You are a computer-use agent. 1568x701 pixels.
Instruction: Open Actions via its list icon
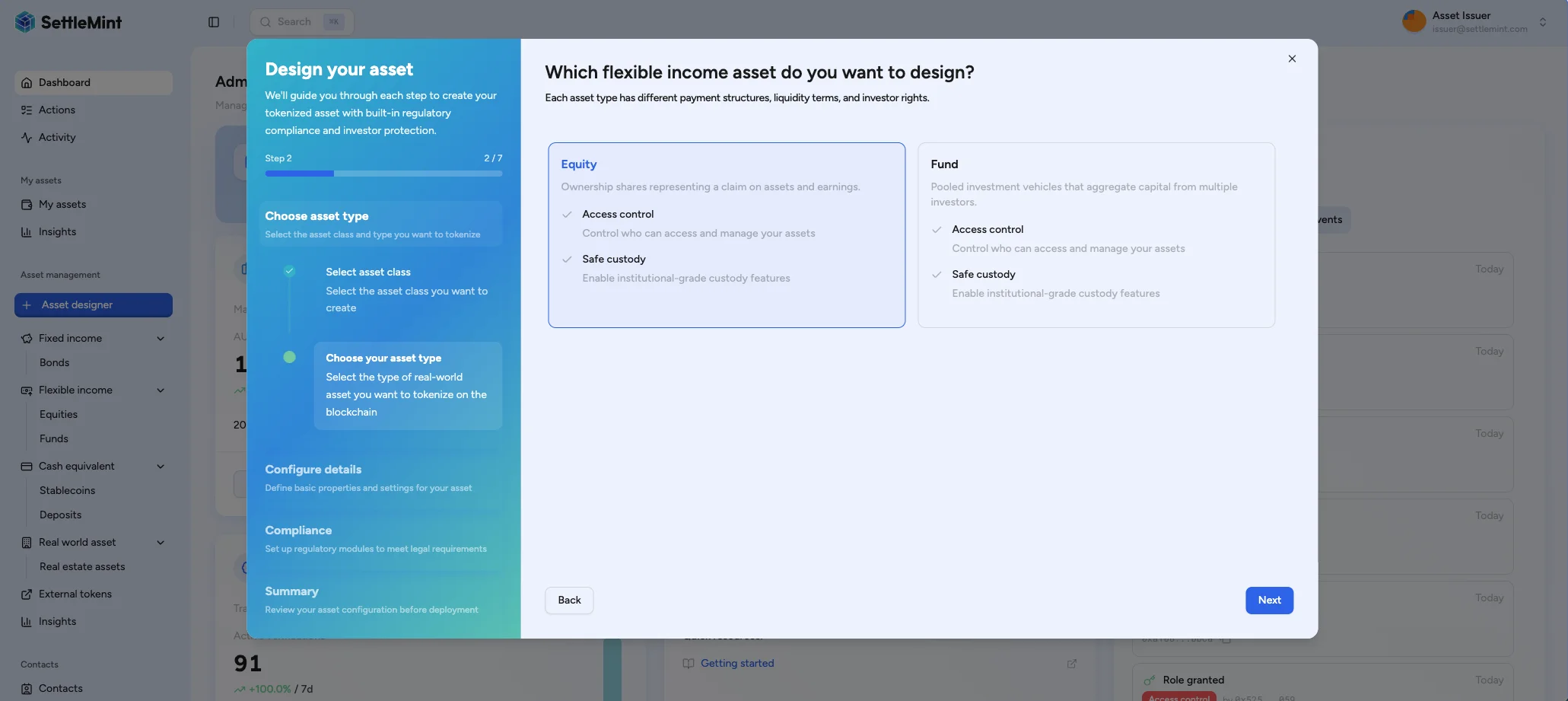click(x=27, y=110)
